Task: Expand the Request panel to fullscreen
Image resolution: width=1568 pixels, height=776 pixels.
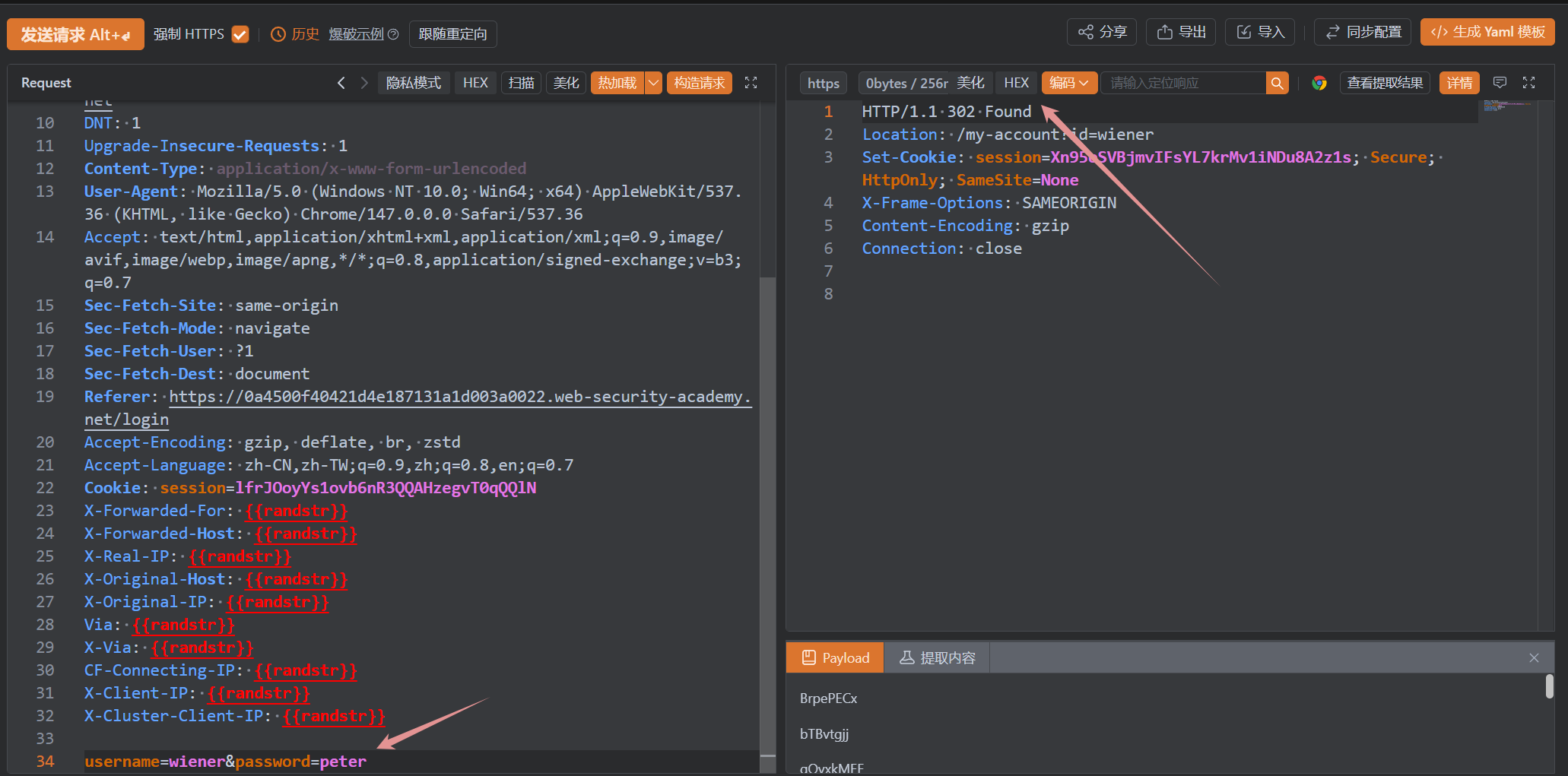Action: [751, 83]
